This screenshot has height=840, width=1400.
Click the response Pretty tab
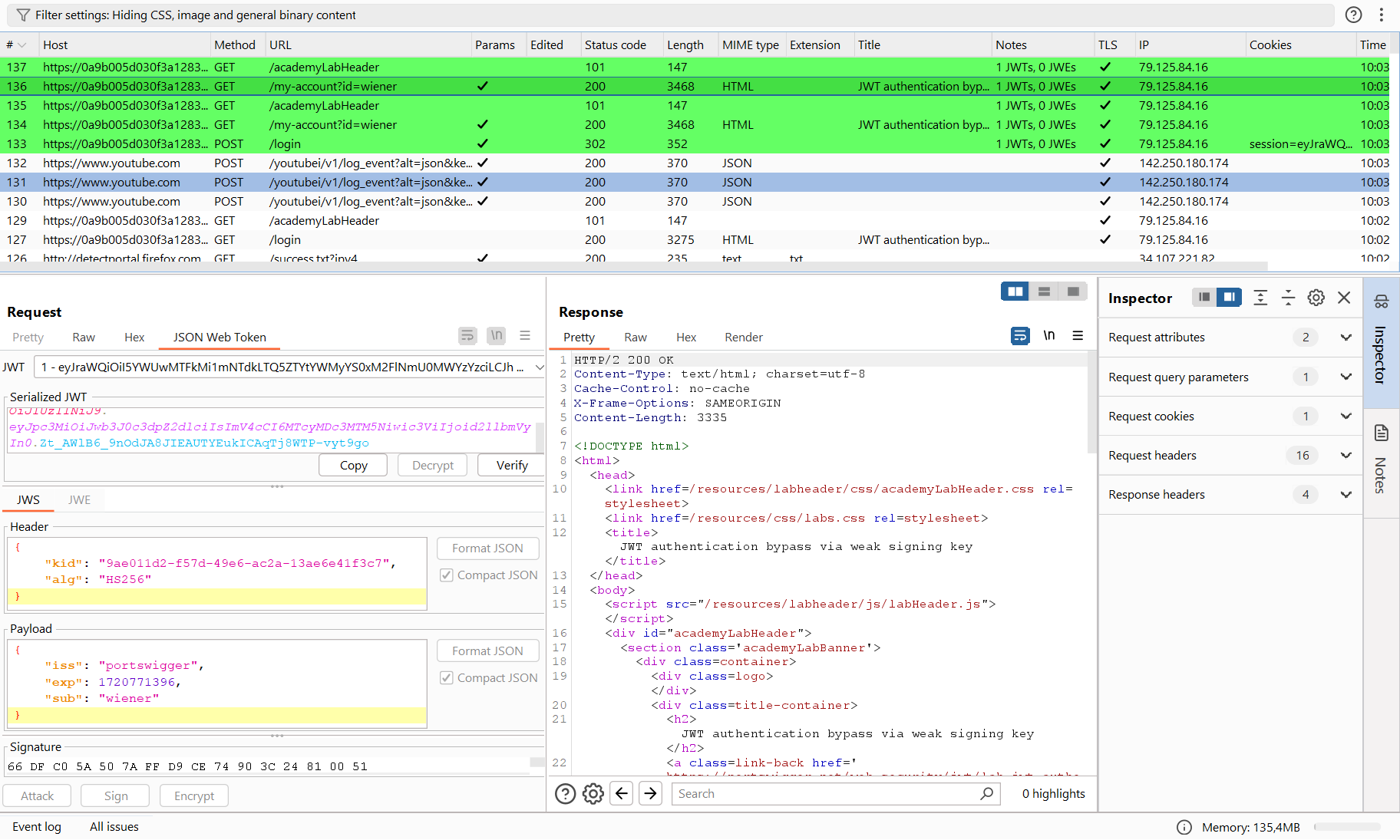(x=579, y=338)
